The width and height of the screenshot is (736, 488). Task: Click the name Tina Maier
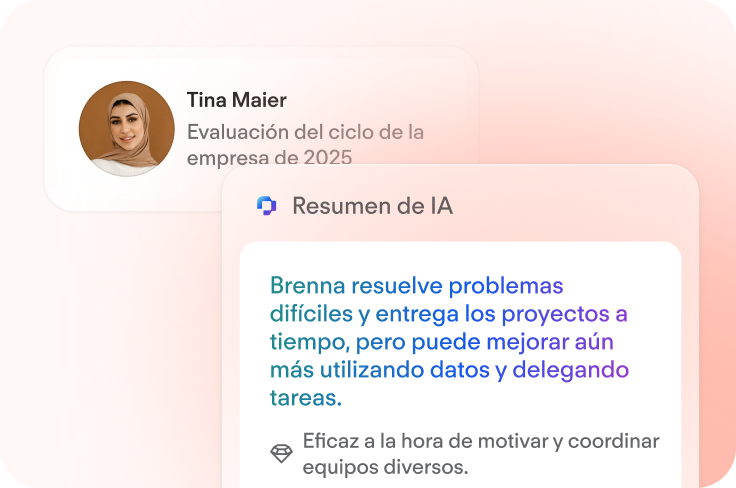(237, 100)
